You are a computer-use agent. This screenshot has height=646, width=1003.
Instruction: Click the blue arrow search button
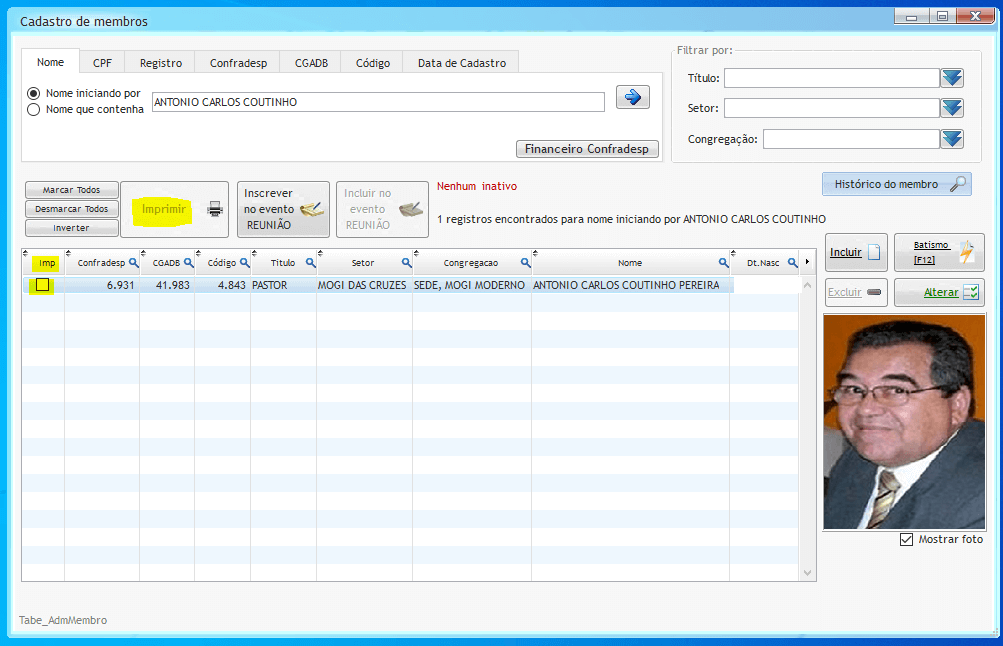click(632, 97)
